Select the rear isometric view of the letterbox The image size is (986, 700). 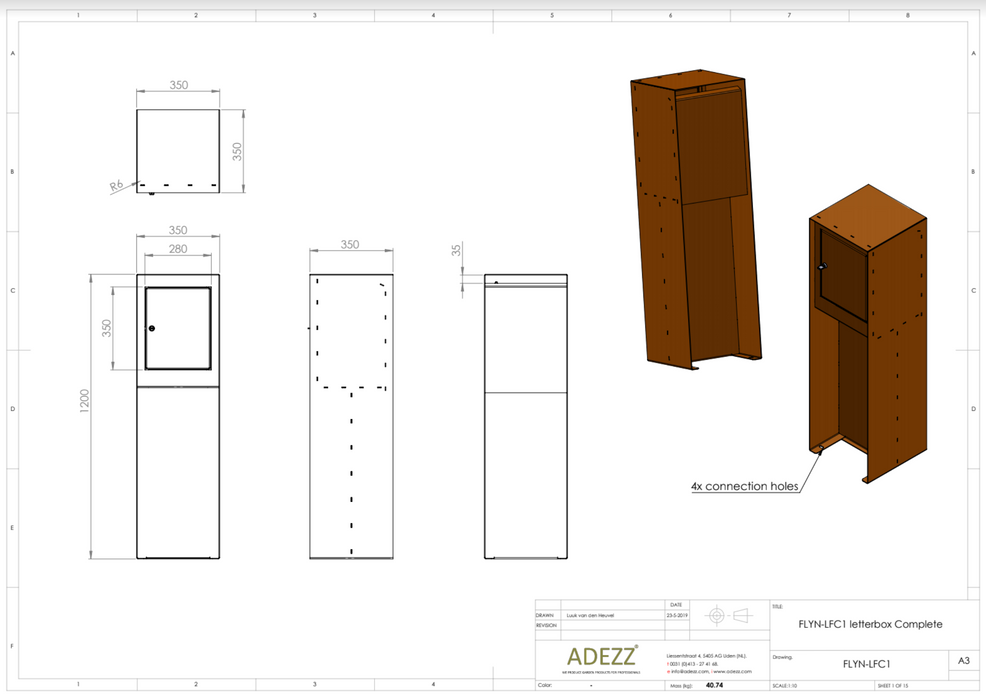pos(690,220)
